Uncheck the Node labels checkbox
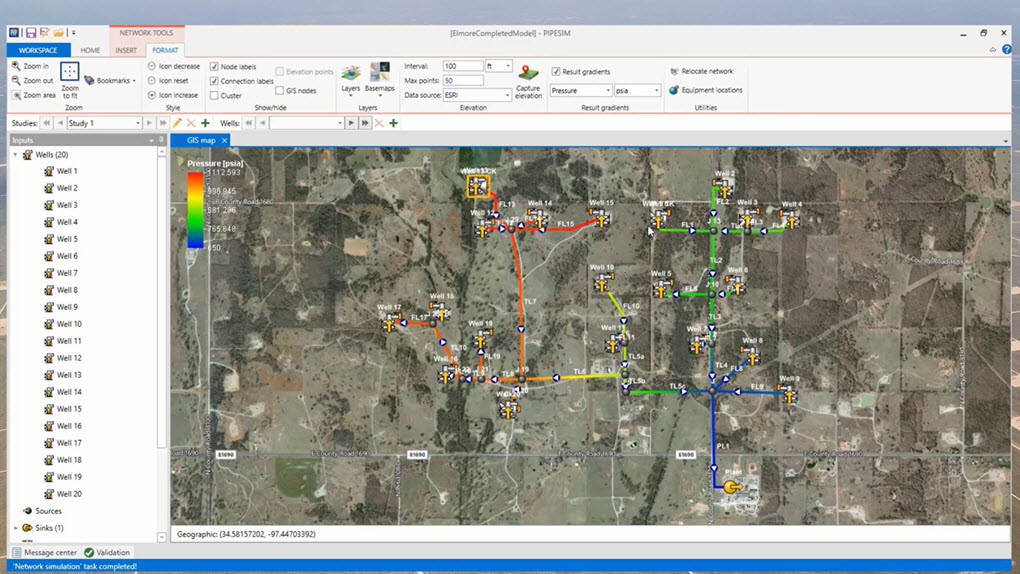 [x=214, y=67]
